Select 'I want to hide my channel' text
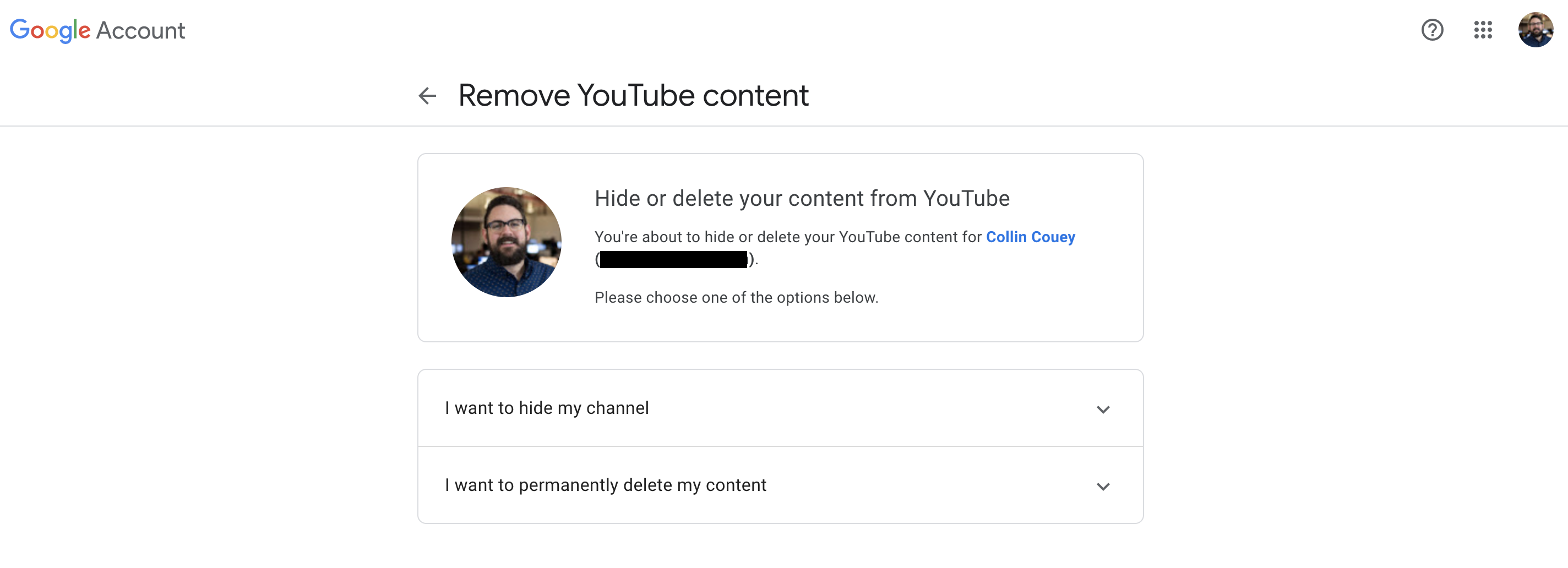 pyautogui.click(x=547, y=408)
